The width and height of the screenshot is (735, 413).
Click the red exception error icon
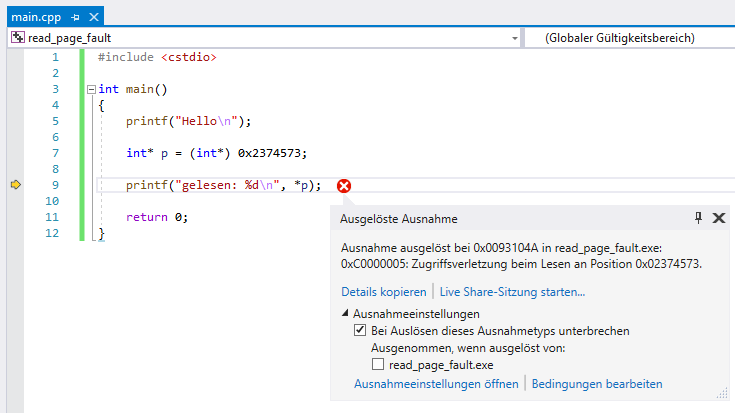pyautogui.click(x=344, y=185)
